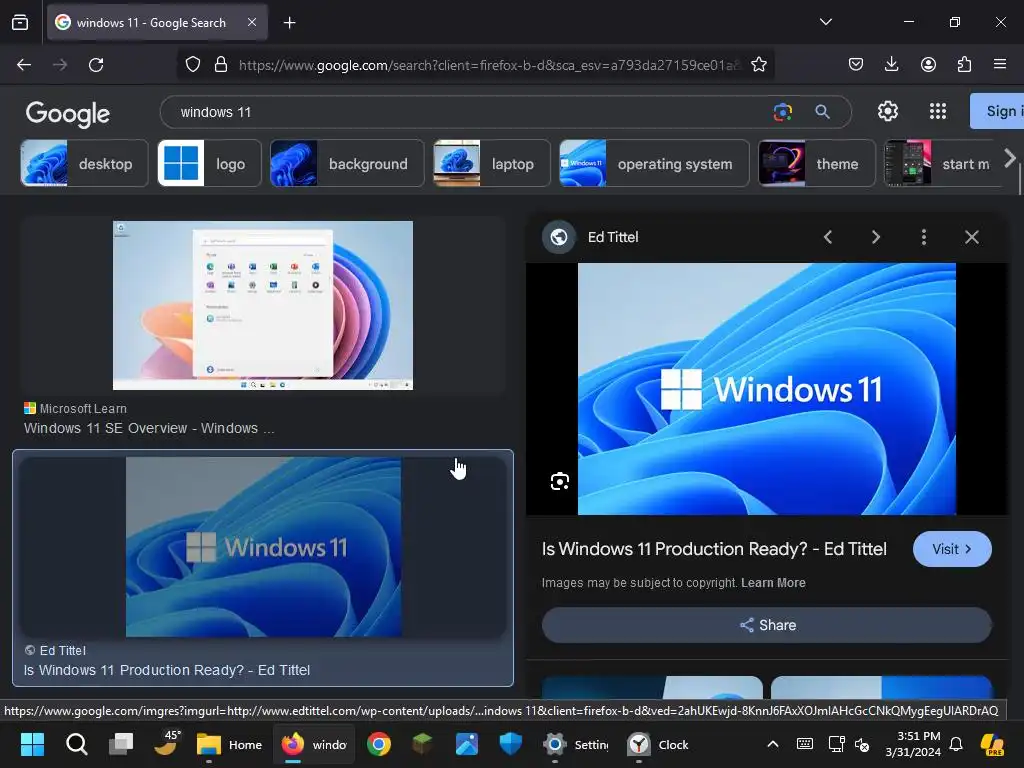Viewport: 1024px width, 768px height.
Task: Open Is Windows 11 Production Ready result title
Action: pyautogui.click(x=167, y=670)
